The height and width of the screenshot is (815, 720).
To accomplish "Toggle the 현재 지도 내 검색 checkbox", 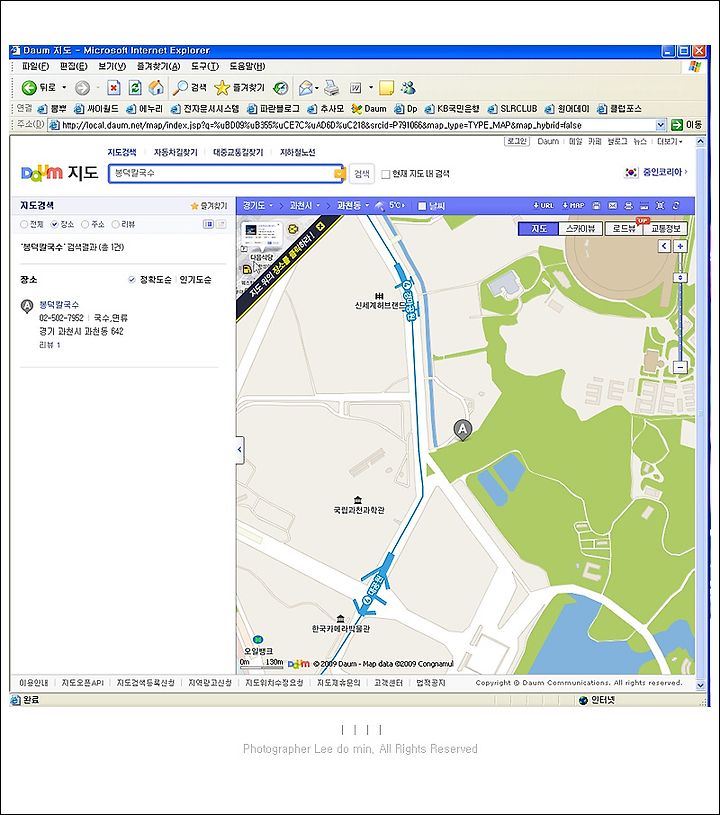I will [385, 174].
